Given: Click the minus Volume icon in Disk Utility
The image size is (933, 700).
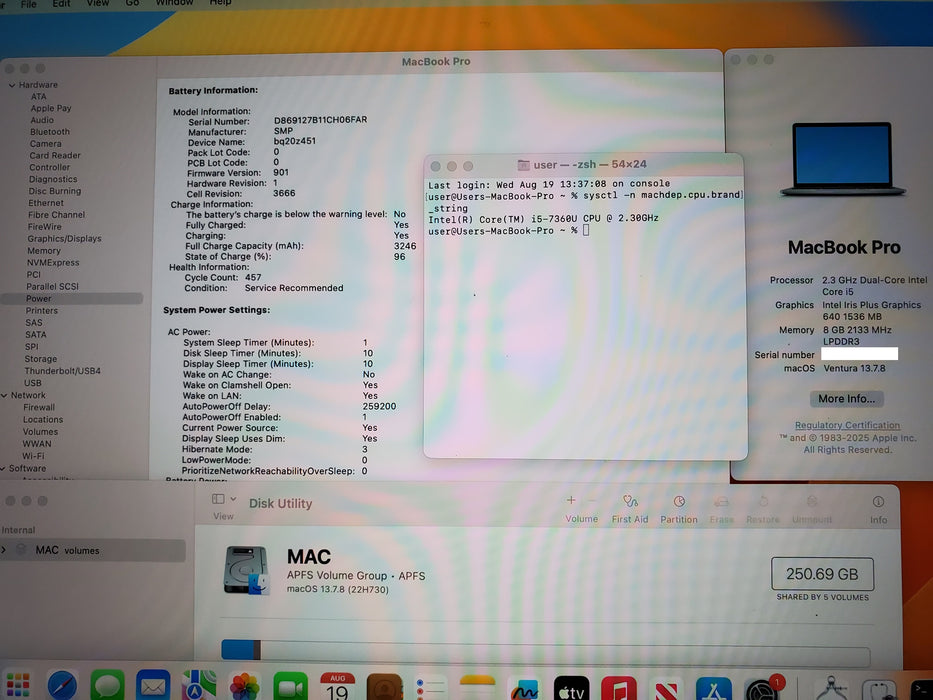Looking at the screenshot, I should point(592,501).
